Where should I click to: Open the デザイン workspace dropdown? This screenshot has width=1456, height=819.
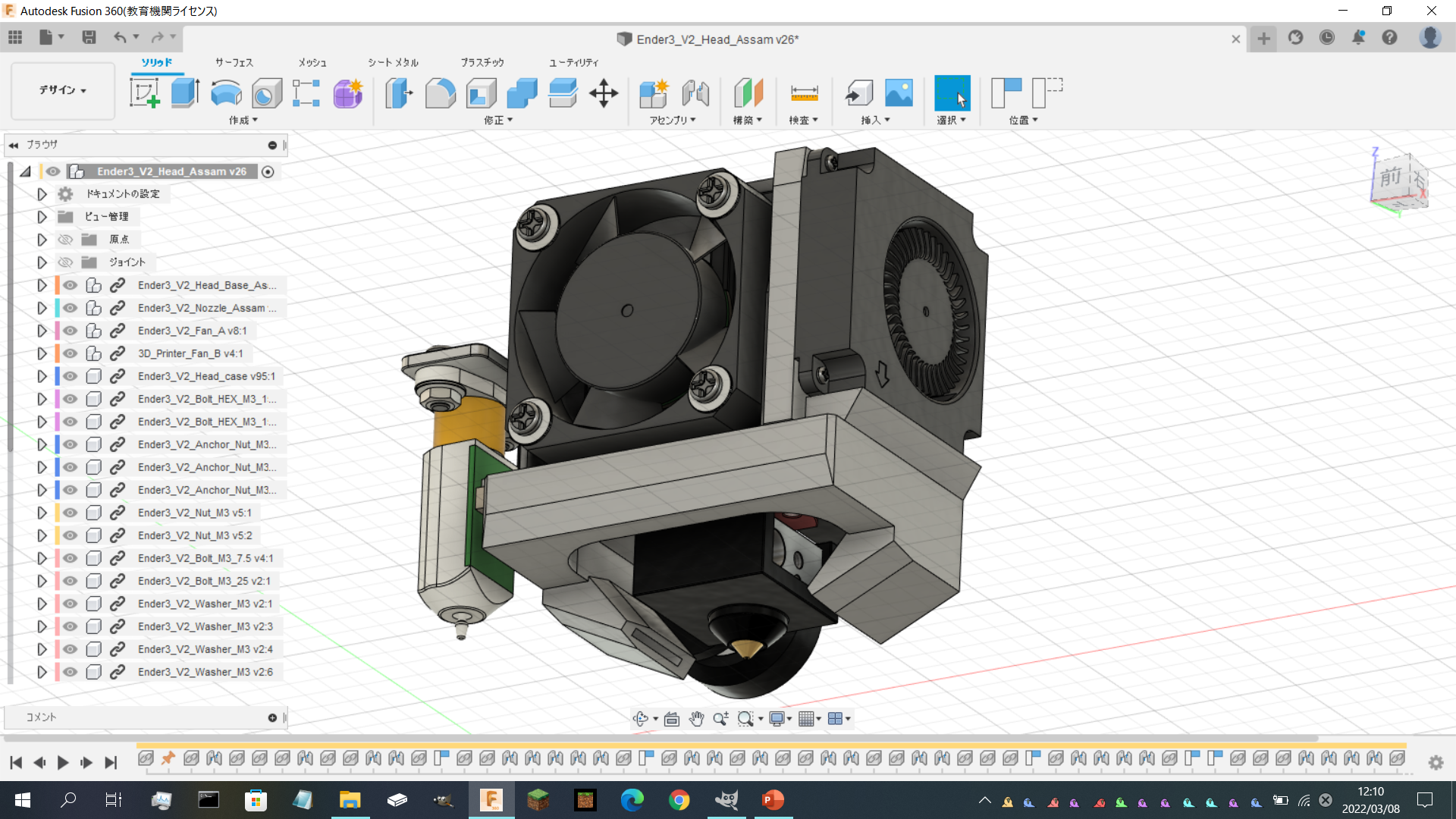63,90
